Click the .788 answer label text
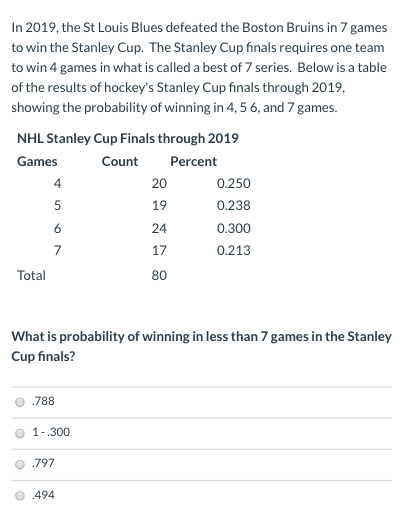 pos(43,401)
